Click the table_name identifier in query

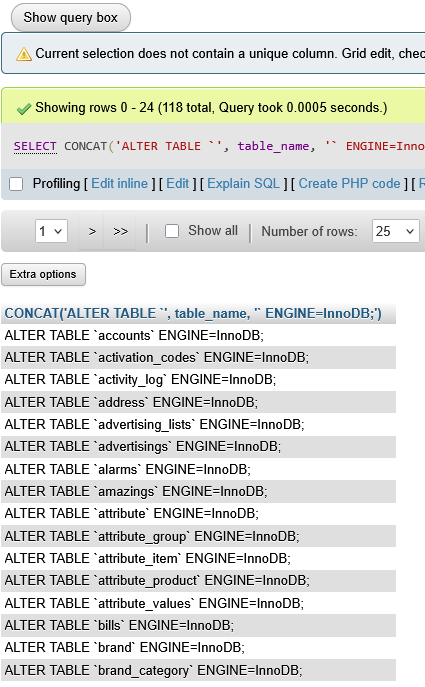(273, 146)
